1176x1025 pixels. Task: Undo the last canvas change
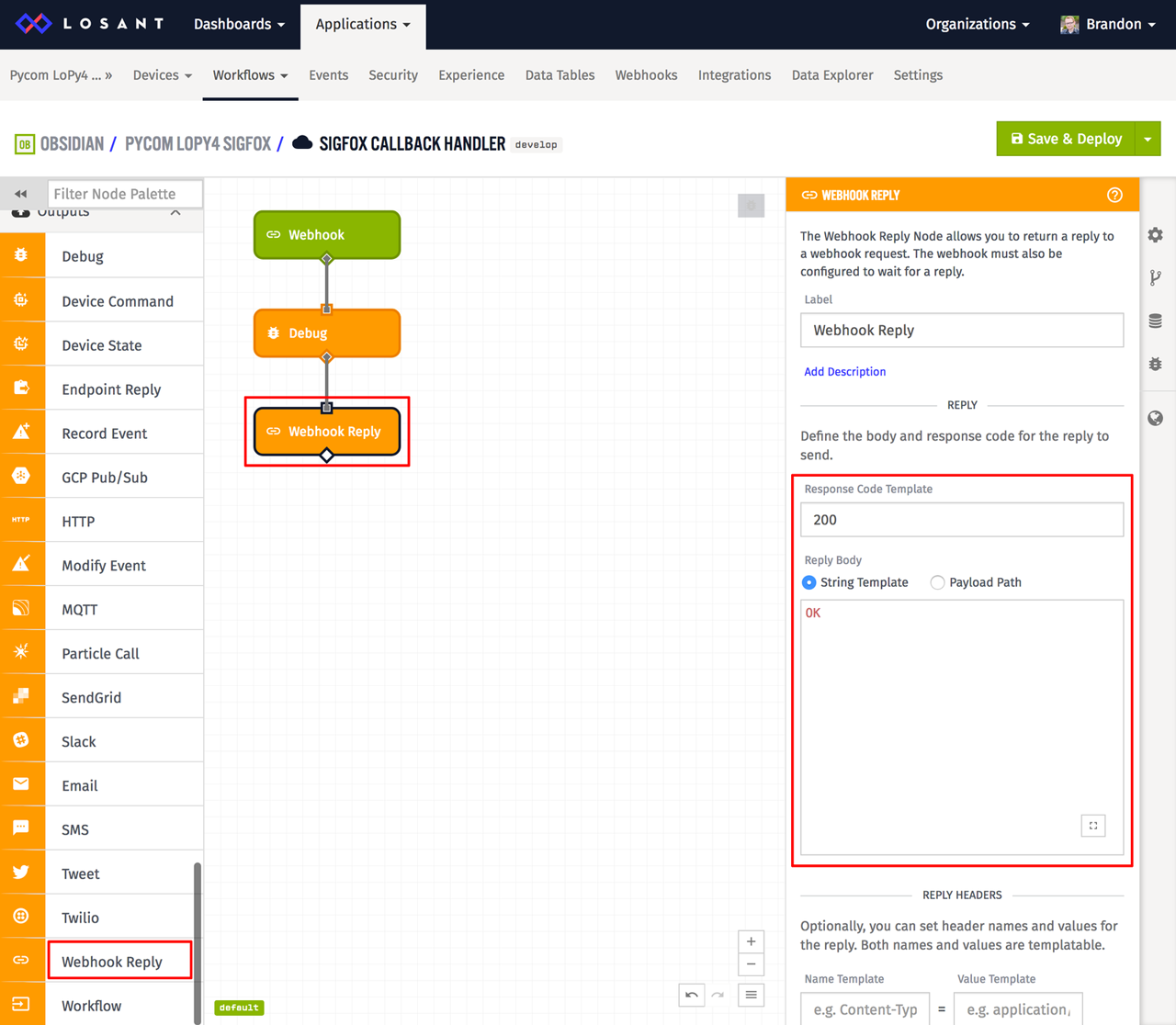(692, 995)
